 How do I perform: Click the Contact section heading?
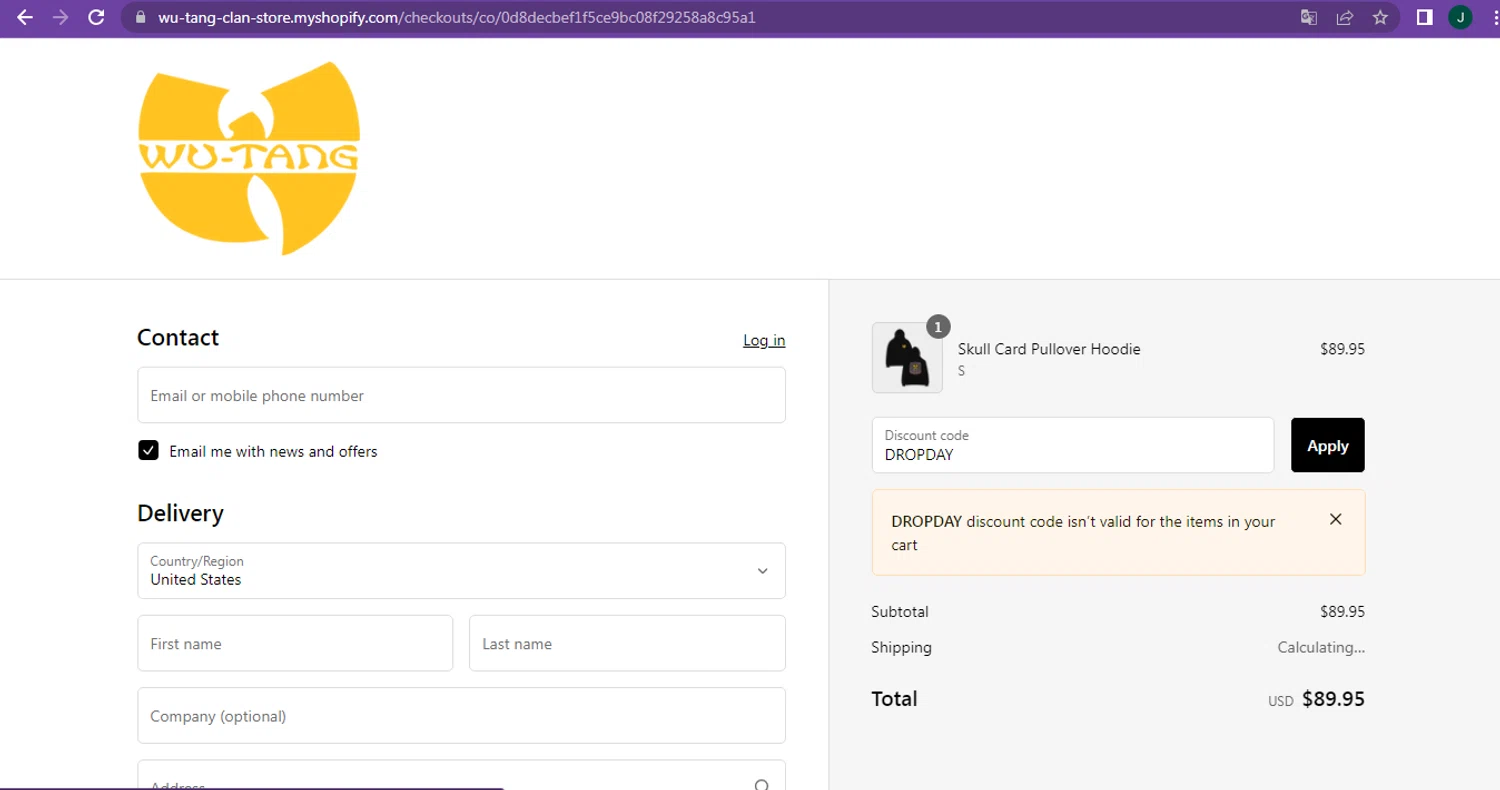178,337
